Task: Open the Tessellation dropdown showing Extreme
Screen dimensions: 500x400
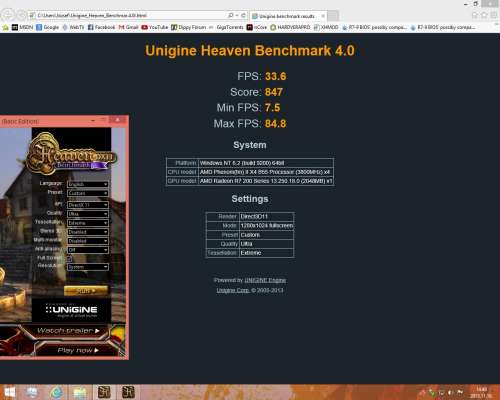Action: pyautogui.click(x=88, y=223)
